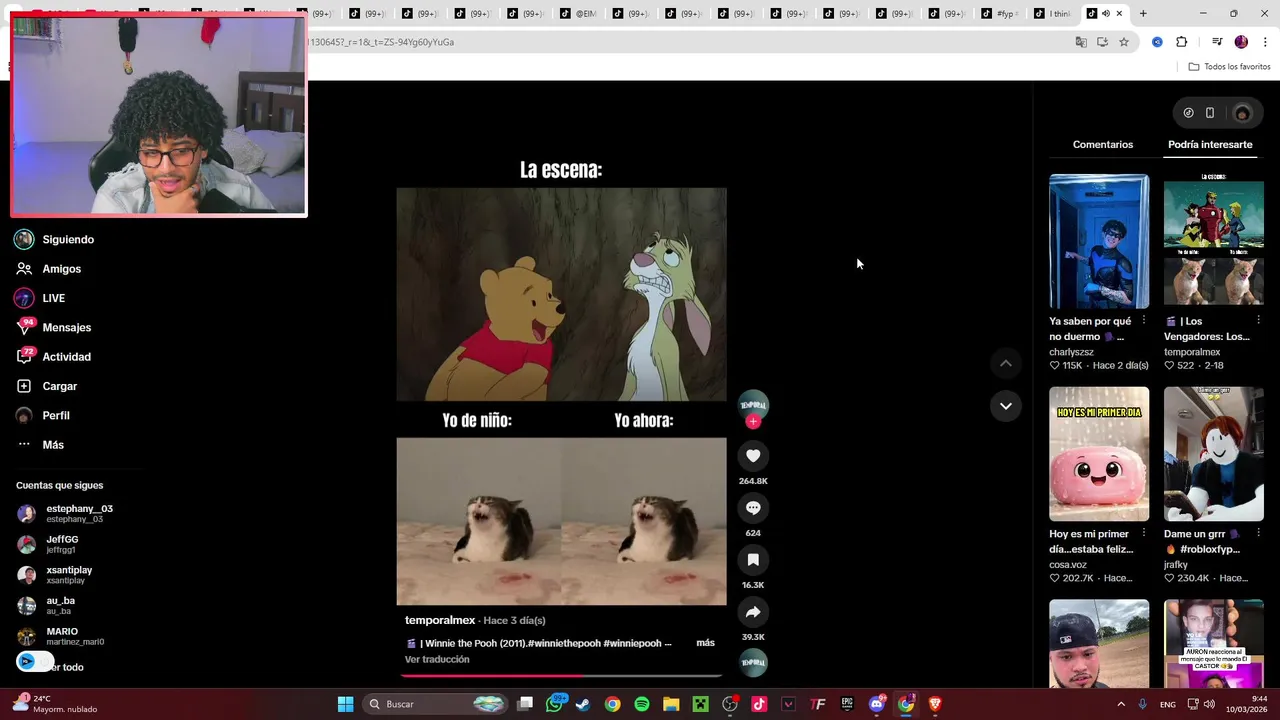Open options for Los Vengadores video
The height and width of the screenshot is (720, 1280).
point(1258,321)
